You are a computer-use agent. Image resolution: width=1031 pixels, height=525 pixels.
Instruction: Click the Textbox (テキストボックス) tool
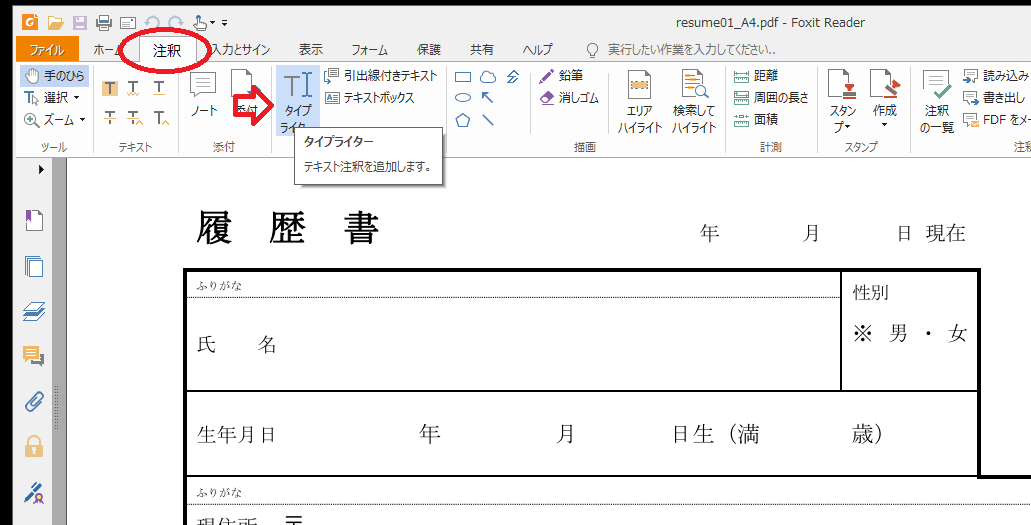370,98
